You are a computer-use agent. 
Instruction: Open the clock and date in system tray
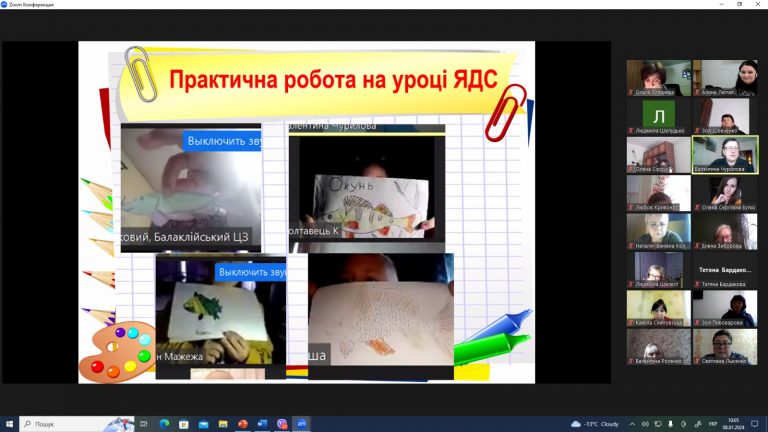click(732, 424)
